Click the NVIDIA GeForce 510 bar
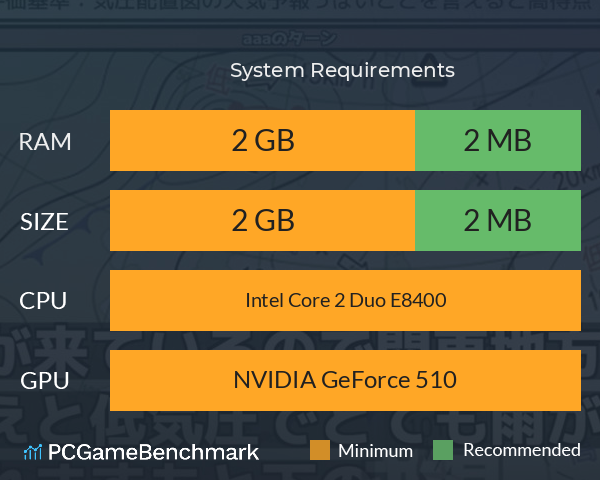 click(345, 380)
